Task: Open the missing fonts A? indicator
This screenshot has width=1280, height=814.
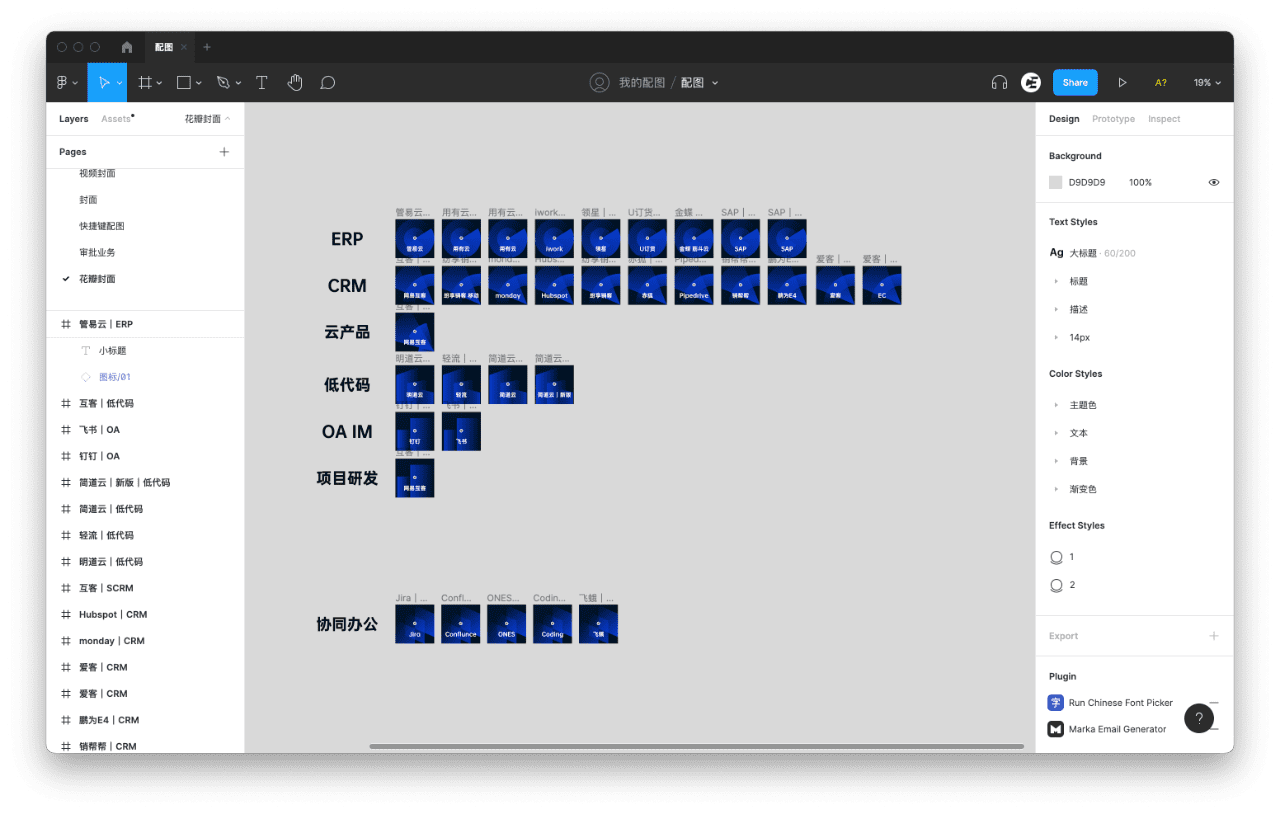Action: tap(1160, 83)
